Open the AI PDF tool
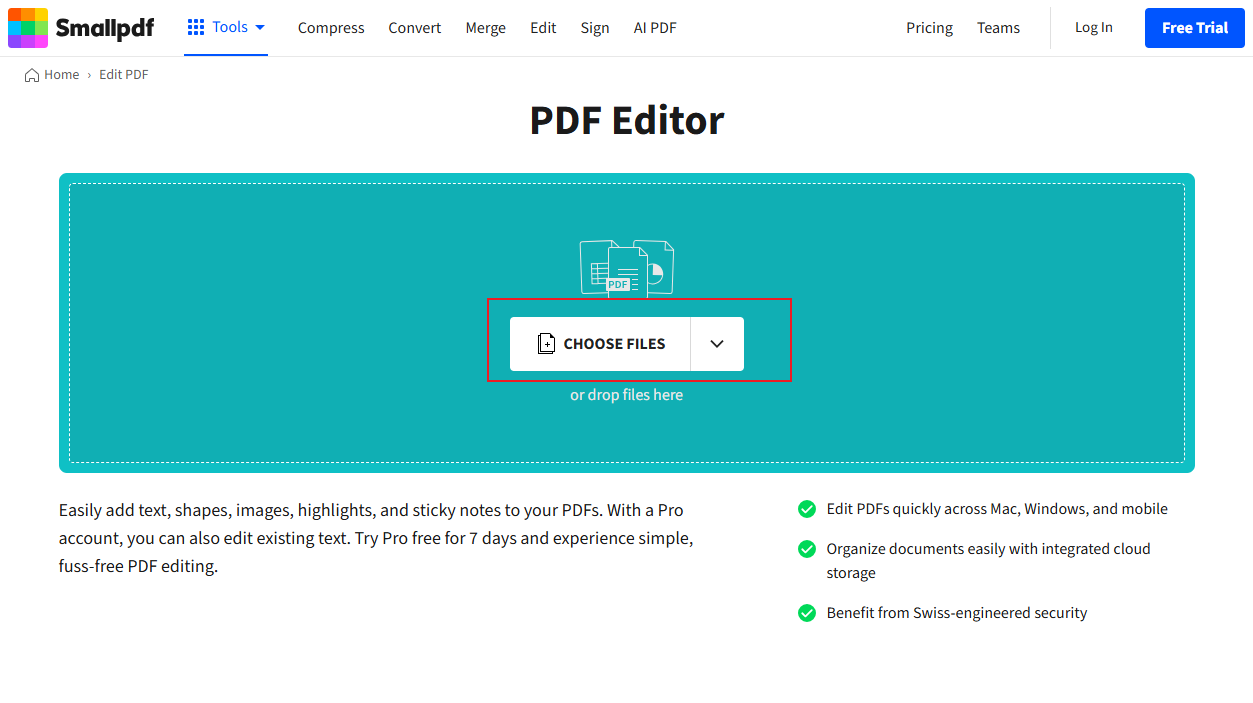Image resolution: width=1253 pixels, height=703 pixels. (x=654, y=28)
